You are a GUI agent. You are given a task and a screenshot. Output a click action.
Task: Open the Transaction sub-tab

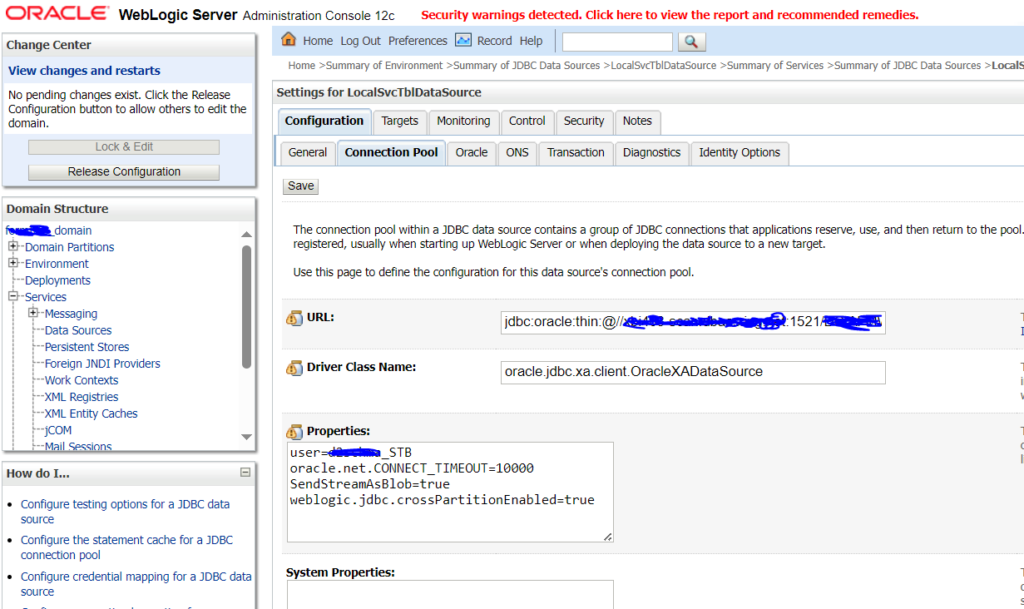point(576,153)
